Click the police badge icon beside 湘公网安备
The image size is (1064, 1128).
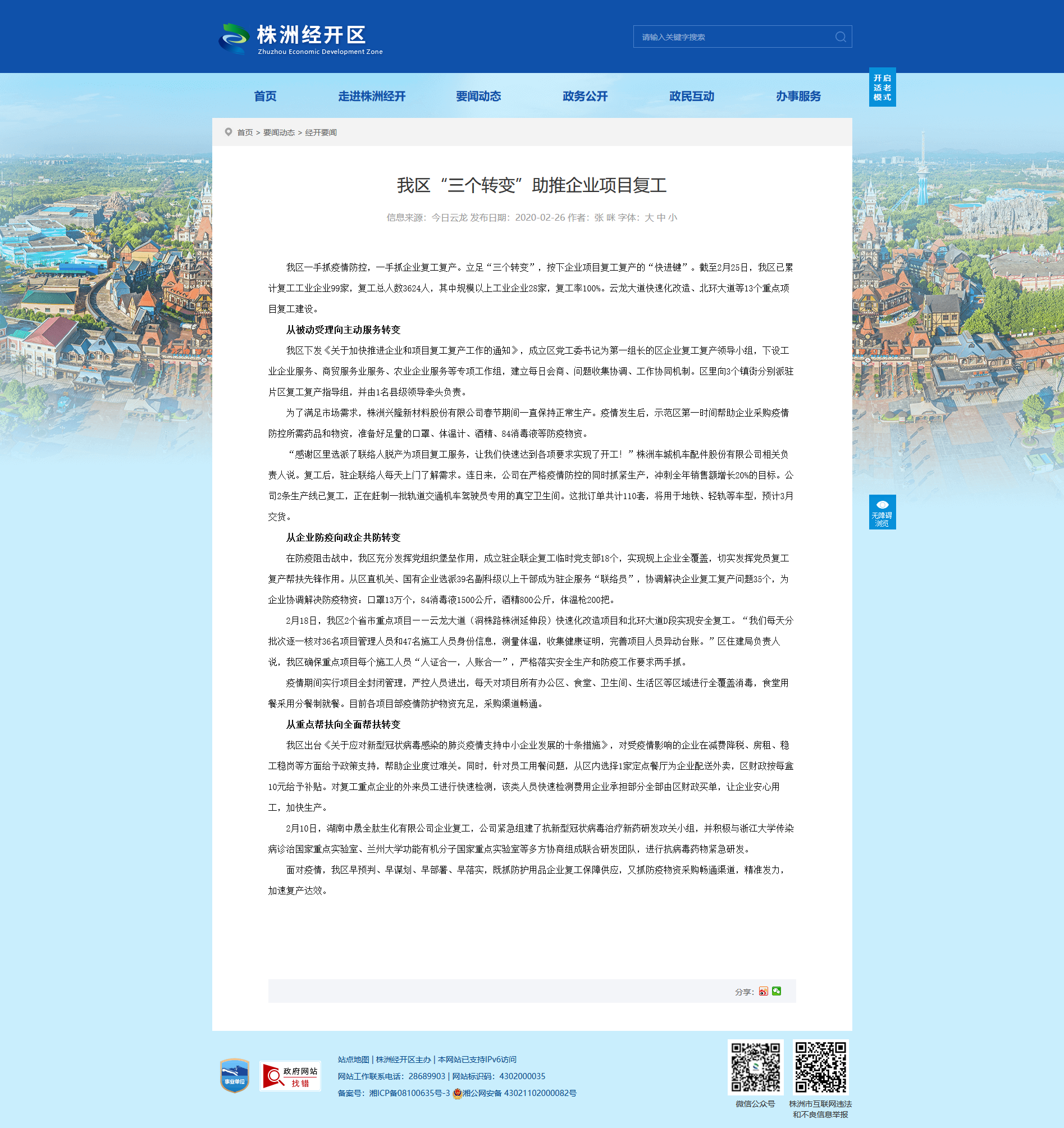click(458, 1093)
